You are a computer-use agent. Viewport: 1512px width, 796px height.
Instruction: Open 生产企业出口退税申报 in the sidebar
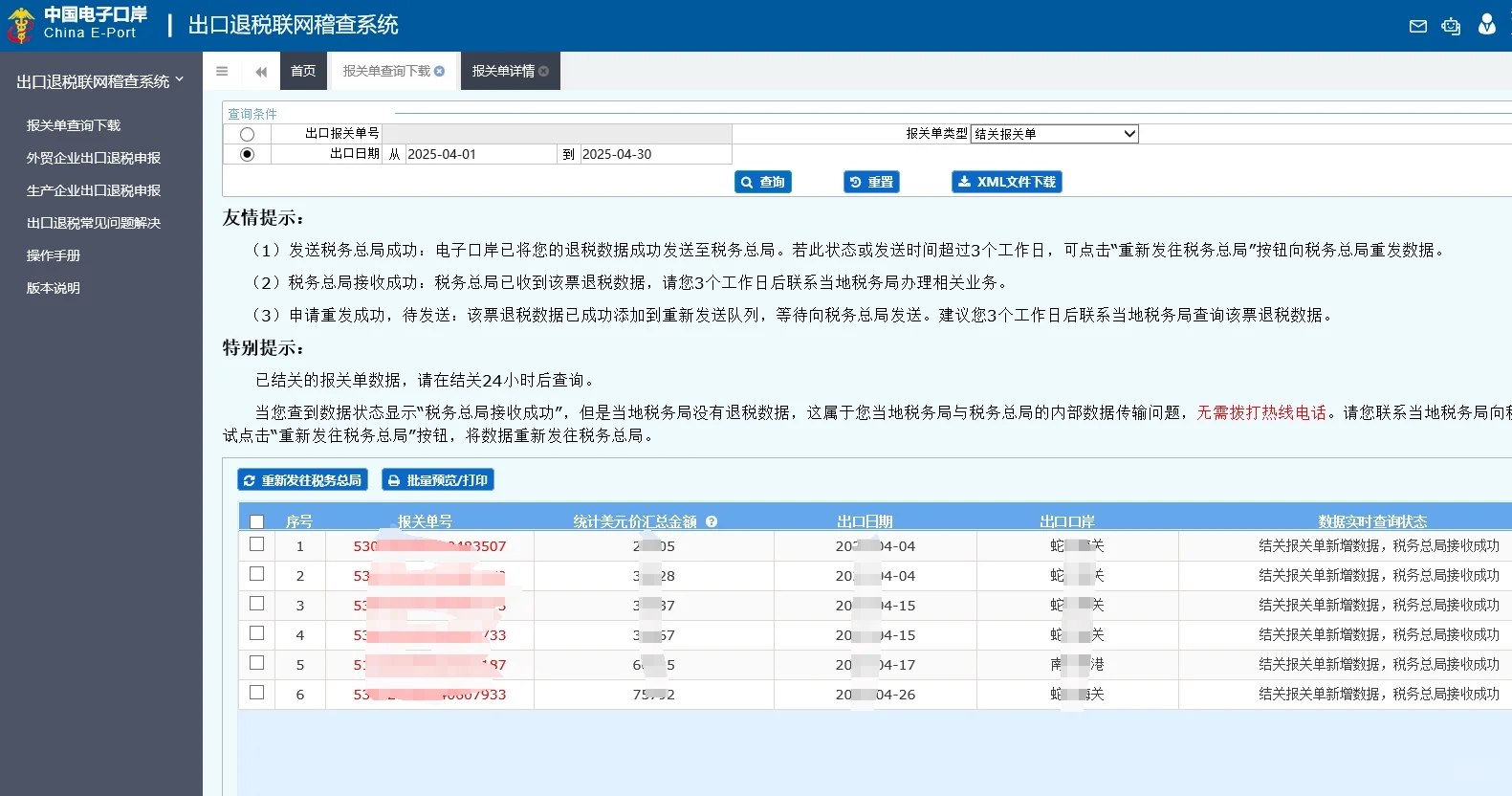[94, 190]
